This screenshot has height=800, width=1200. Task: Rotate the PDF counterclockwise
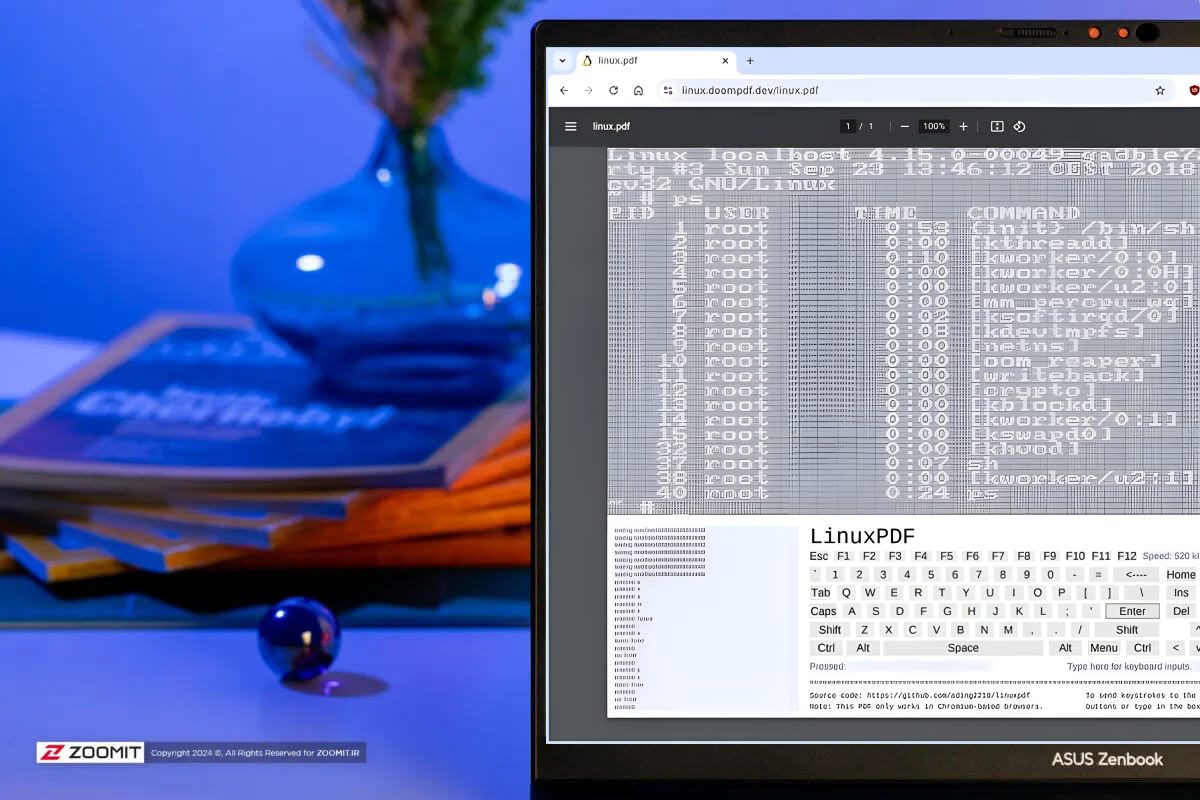[1020, 127]
